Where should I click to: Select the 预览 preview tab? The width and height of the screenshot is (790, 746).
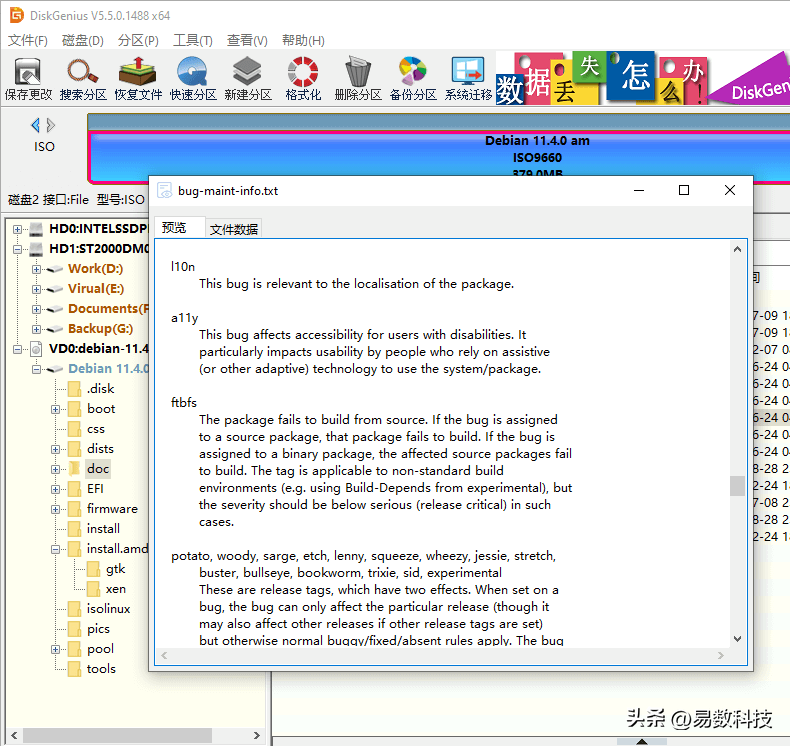coord(174,228)
